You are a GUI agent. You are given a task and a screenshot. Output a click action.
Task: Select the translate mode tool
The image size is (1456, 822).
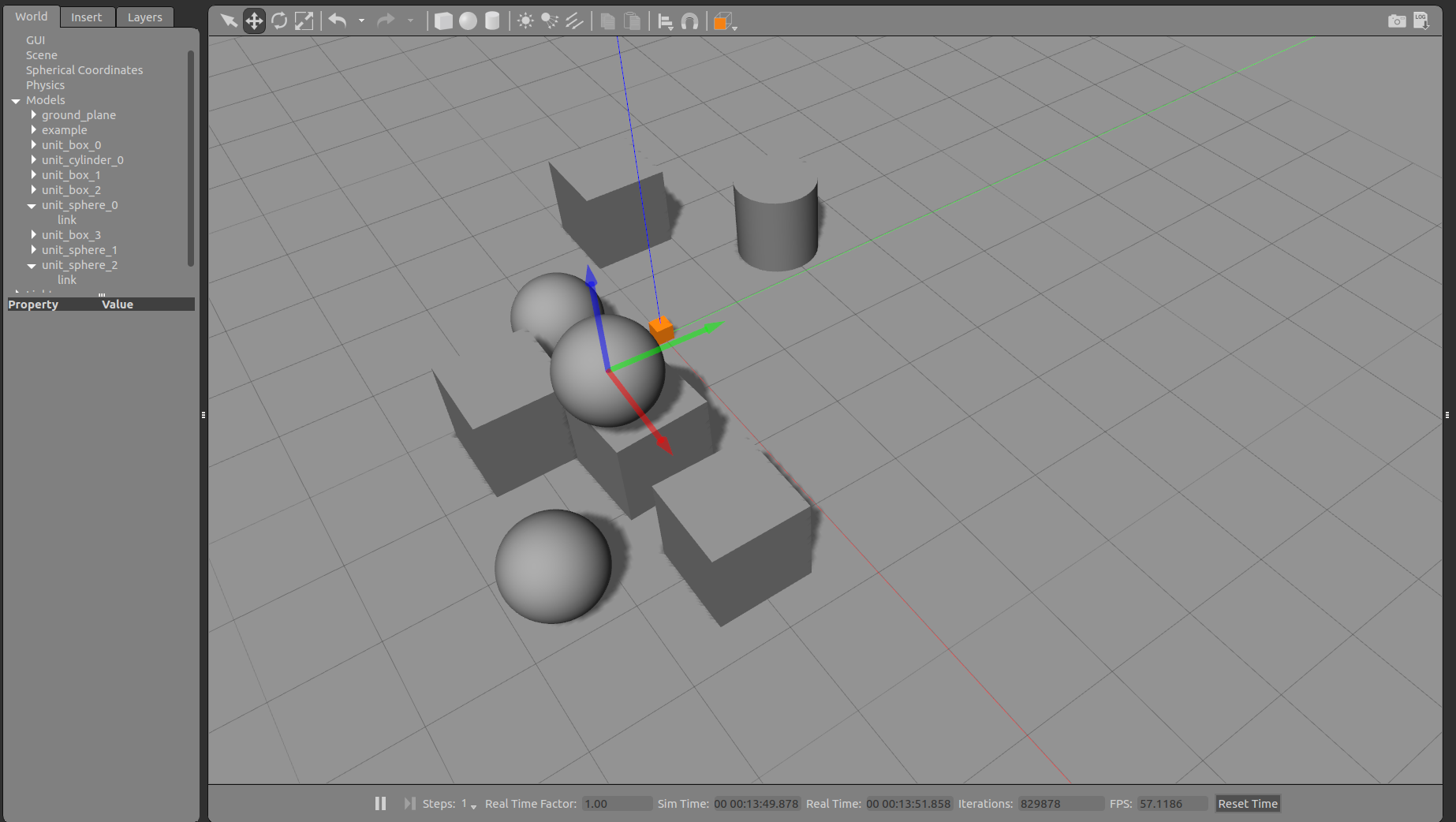254,21
